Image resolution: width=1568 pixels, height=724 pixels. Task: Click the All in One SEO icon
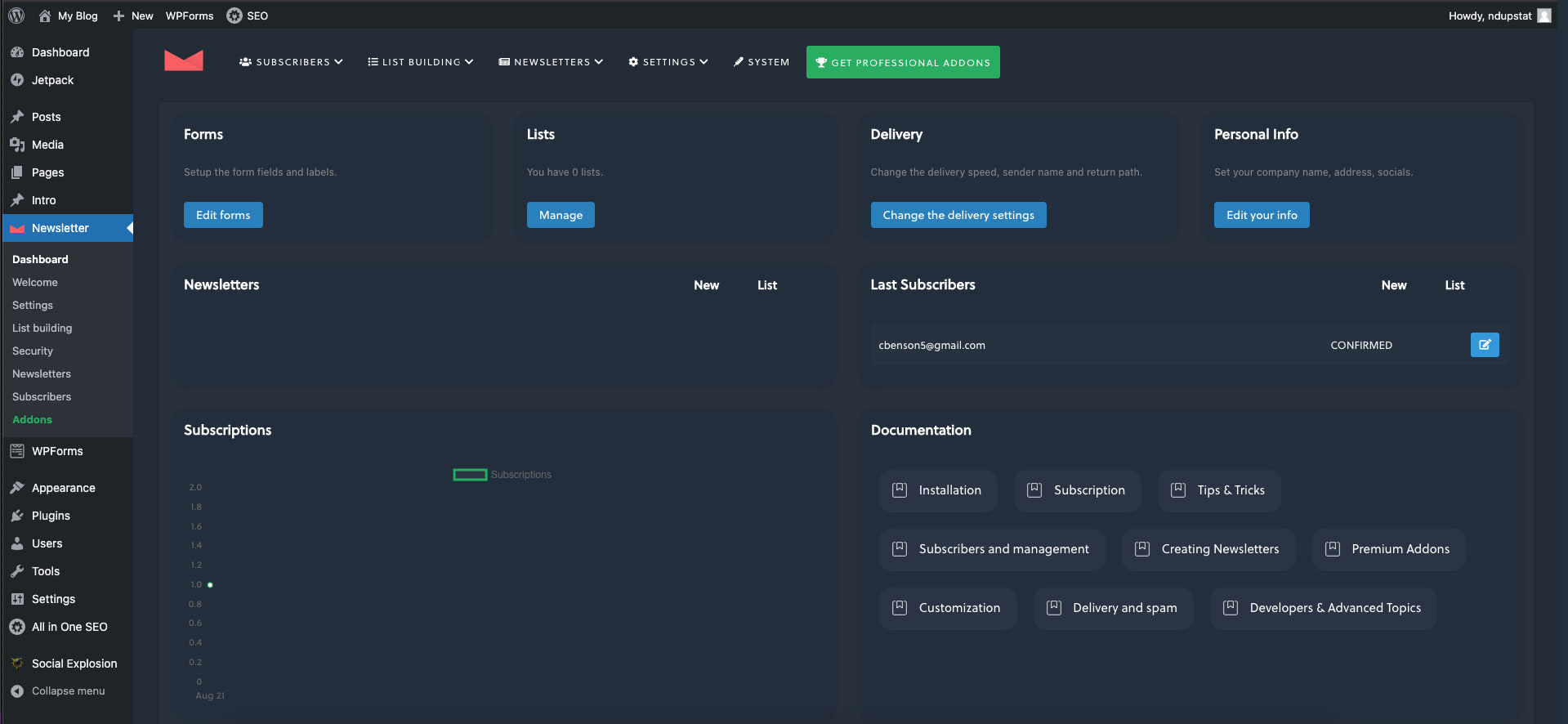pyautogui.click(x=17, y=627)
